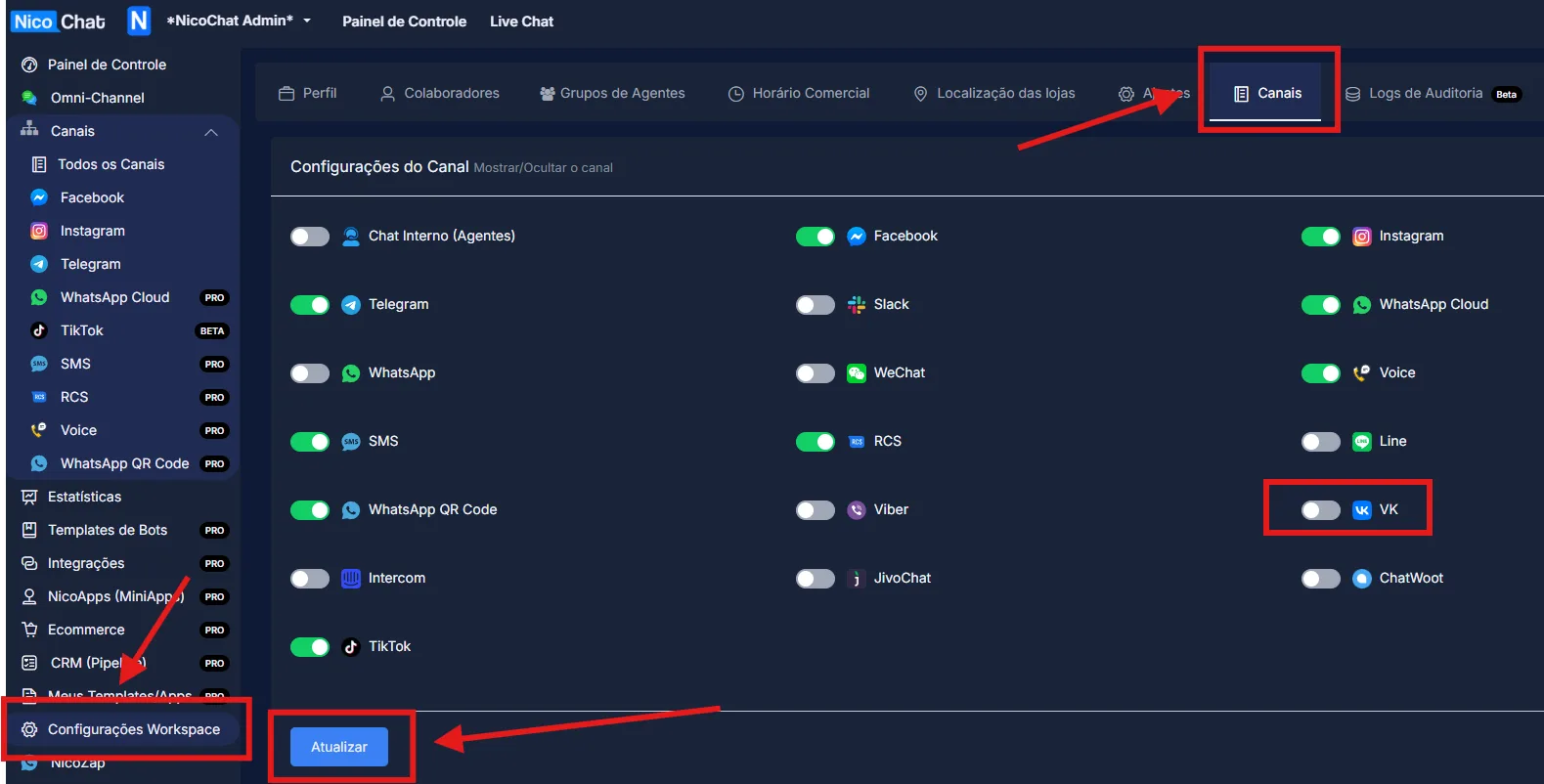
Task: Turn off the Facebook channel toggle
Action: click(x=816, y=237)
